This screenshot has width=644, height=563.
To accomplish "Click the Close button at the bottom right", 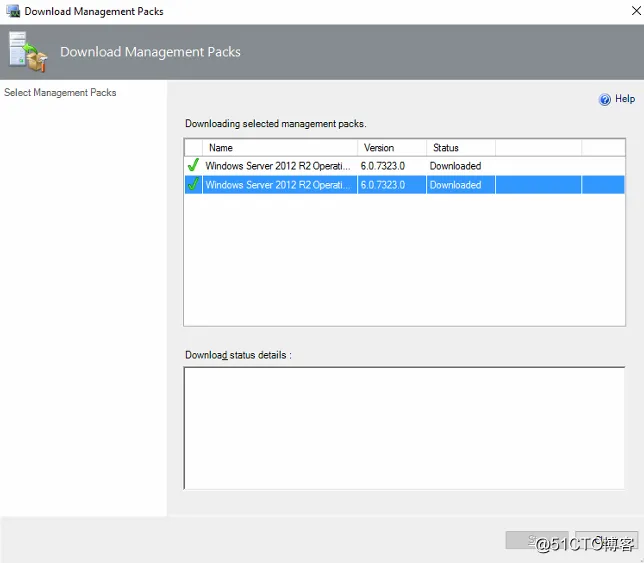I will (x=607, y=540).
